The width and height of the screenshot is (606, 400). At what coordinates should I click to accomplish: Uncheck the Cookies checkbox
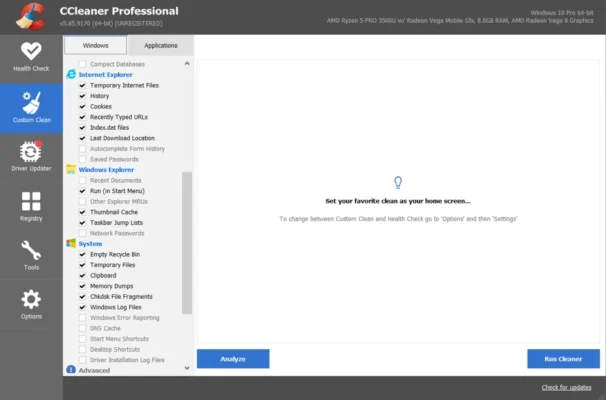pos(82,106)
